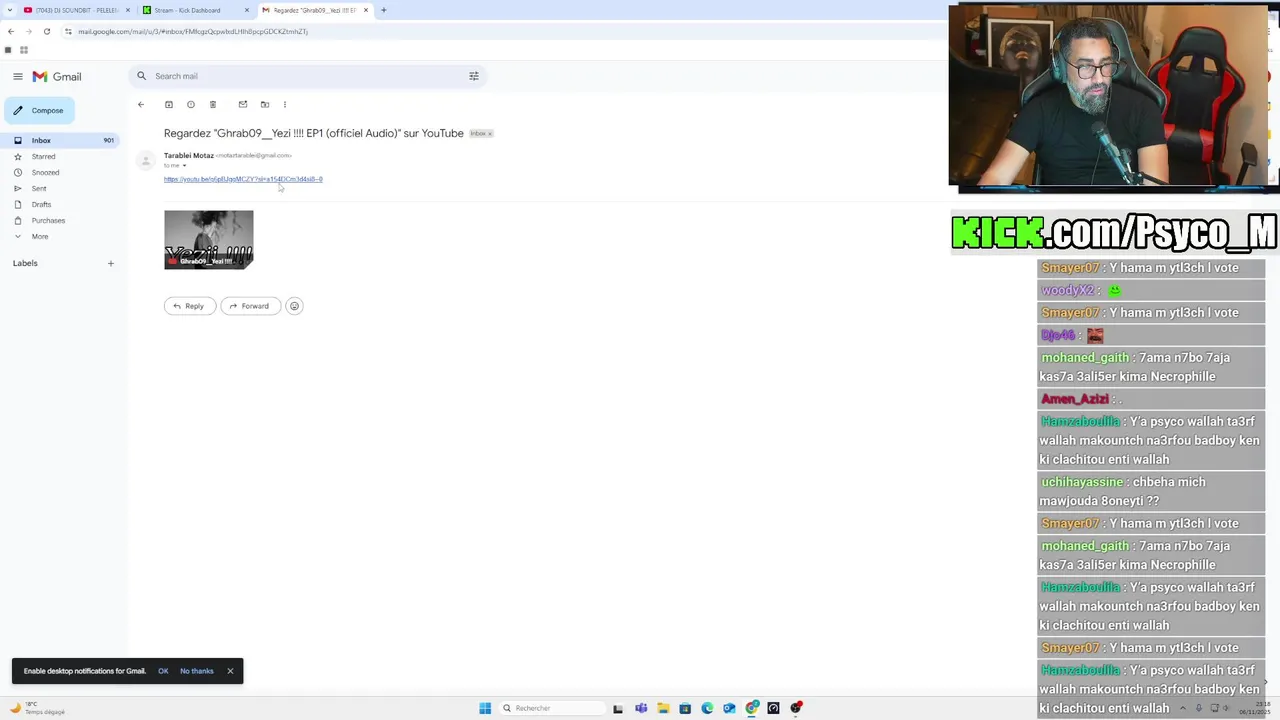Open taskbar clock and date
This screenshot has height=720, width=1280.
click(x=1257, y=708)
